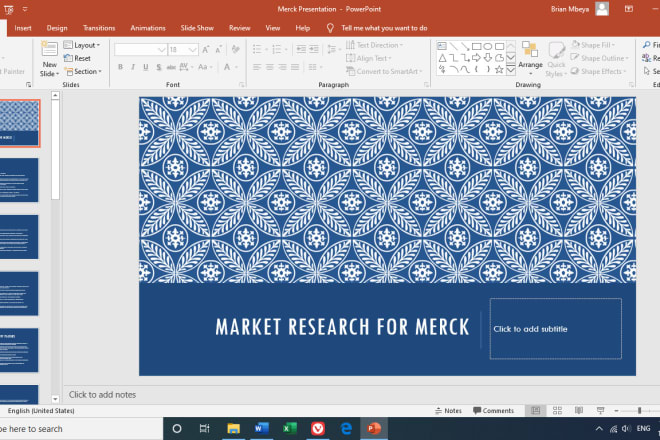Open Line Spacing options
Screen dimensions: 660x440
333,49
